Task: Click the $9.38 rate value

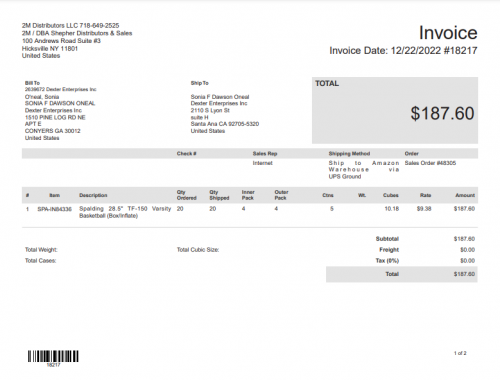Action: pyautogui.click(x=424, y=209)
